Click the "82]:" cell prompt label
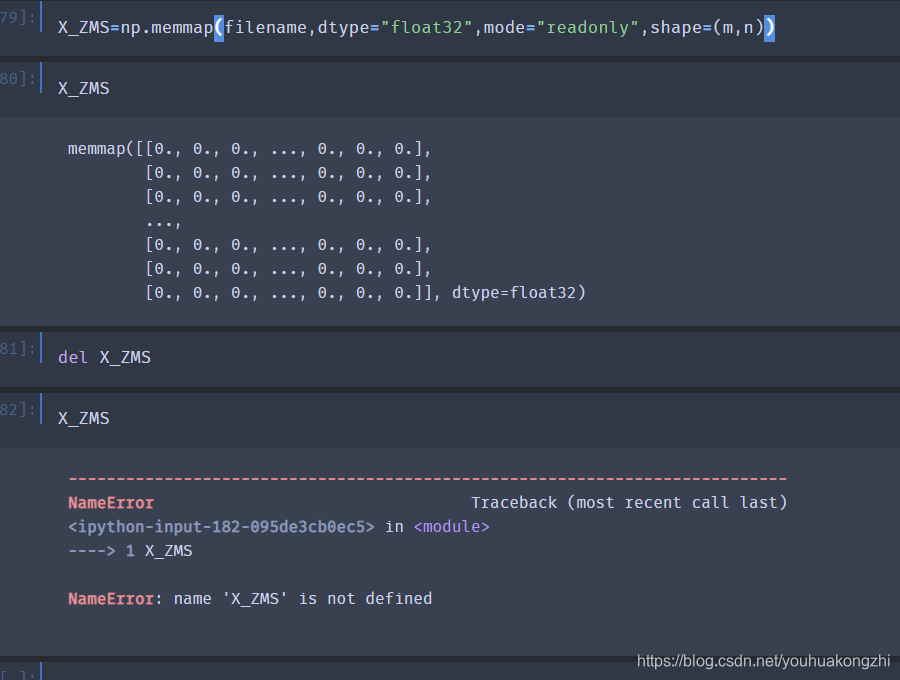900x680 pixels. [x=18, y=409]
